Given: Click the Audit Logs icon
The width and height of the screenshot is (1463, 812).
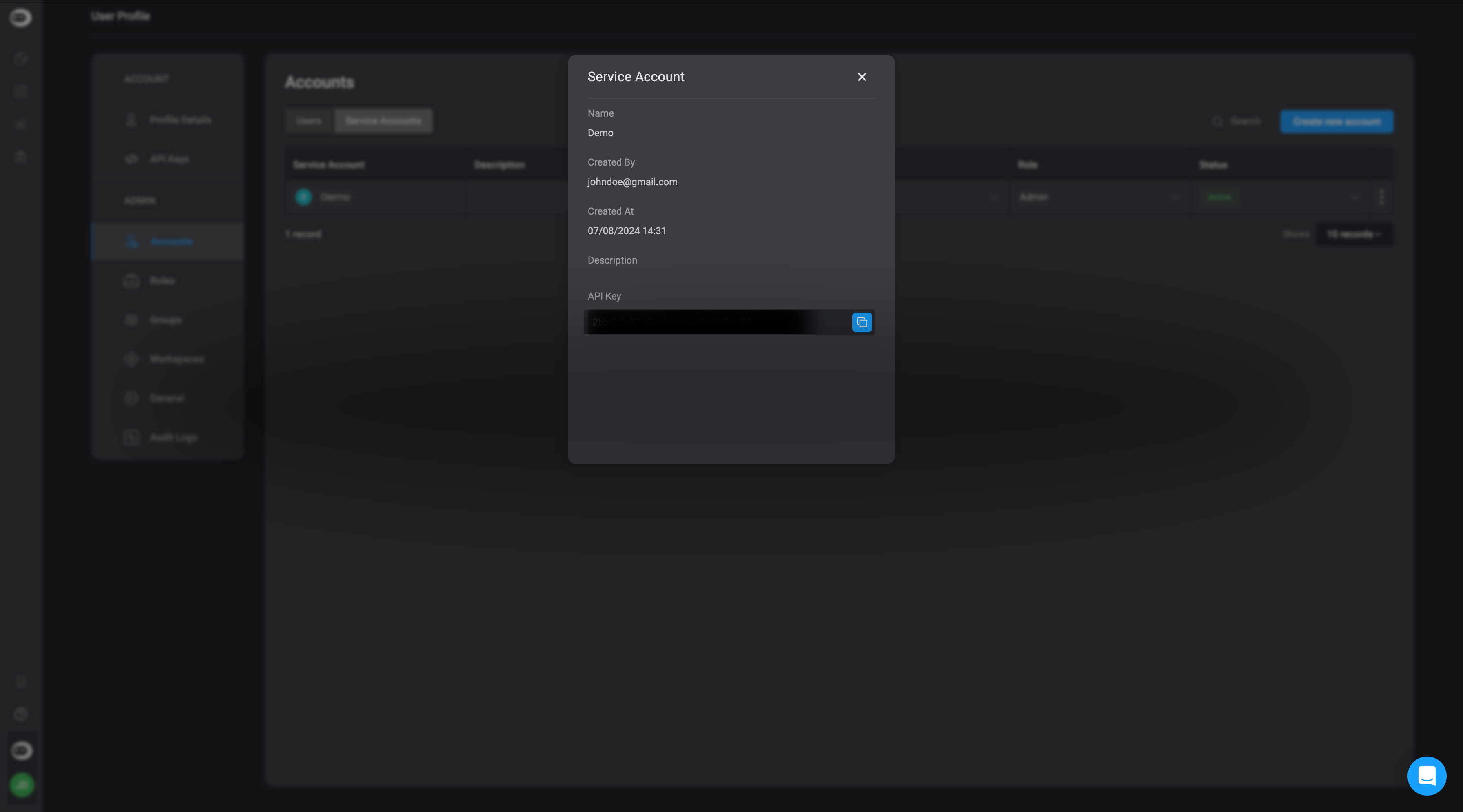Looking at the screenshot, I should [131, 437].
